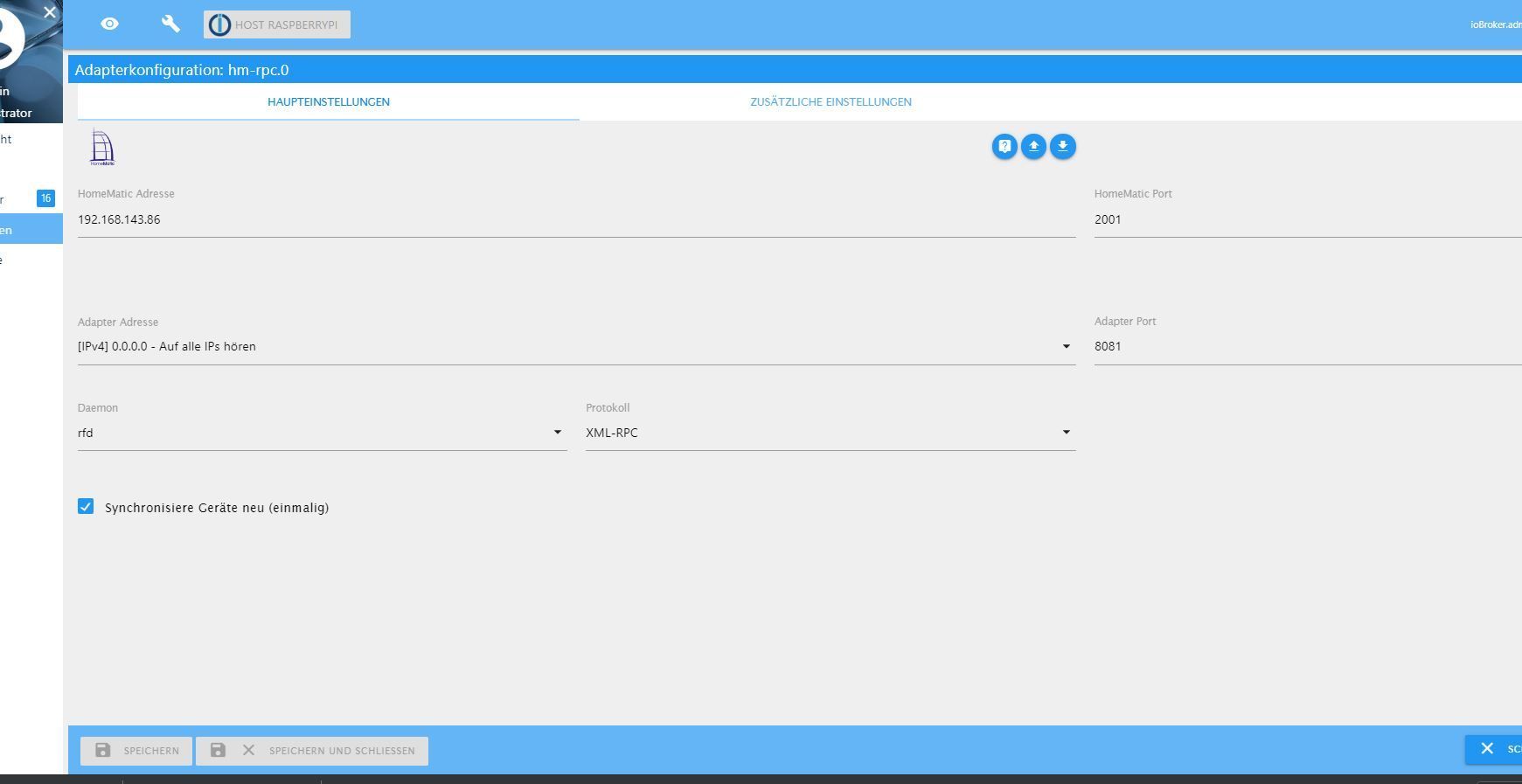Close the sidebar with the X icon
This screenshot has width=1522, height=784.
(x=50, y=12)
